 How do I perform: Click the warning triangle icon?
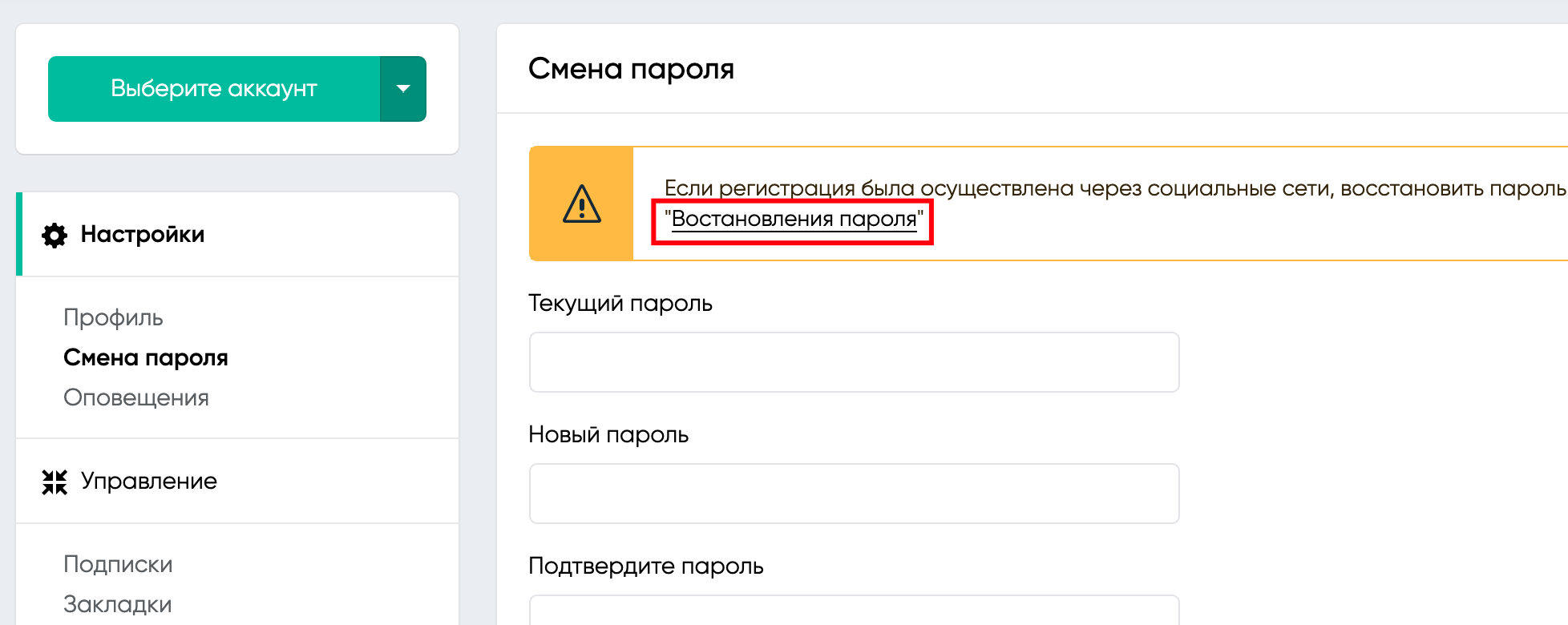click(582, 204)
